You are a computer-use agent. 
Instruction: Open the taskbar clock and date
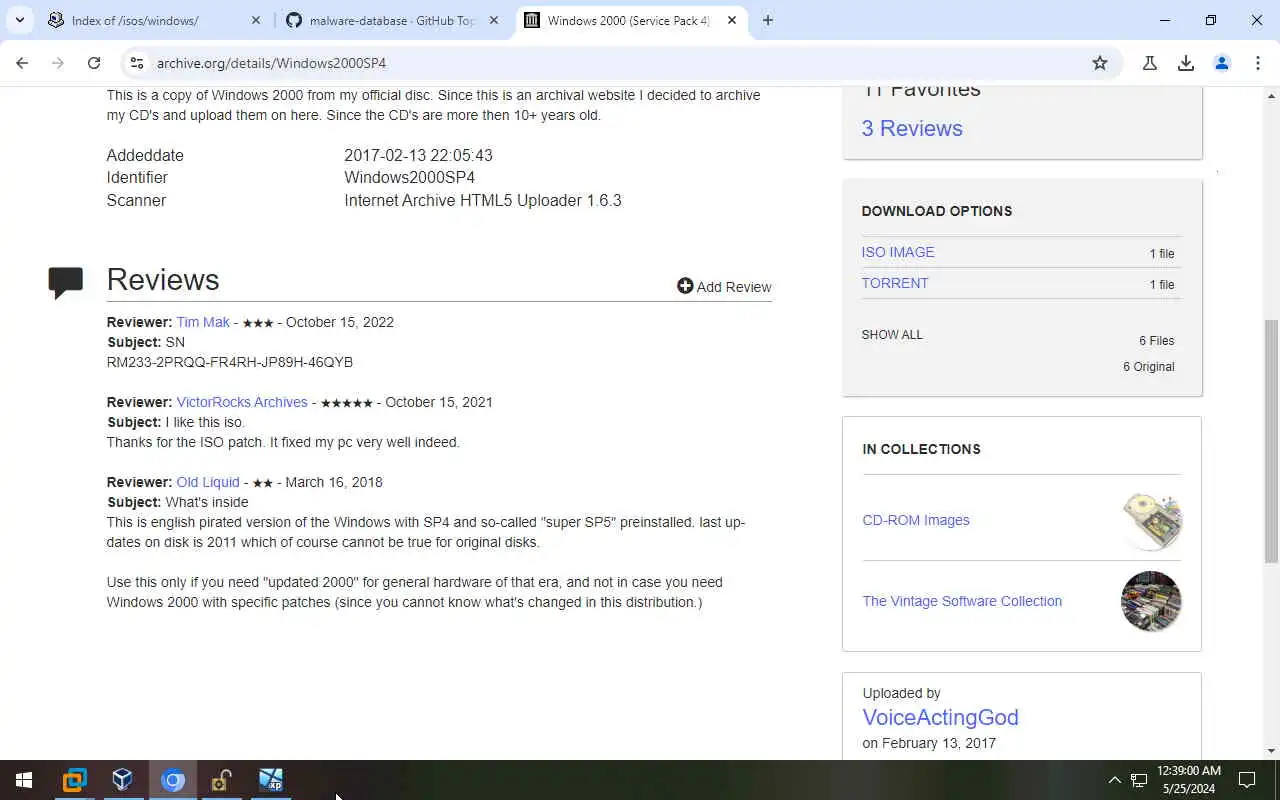[x=1188, y=780]
